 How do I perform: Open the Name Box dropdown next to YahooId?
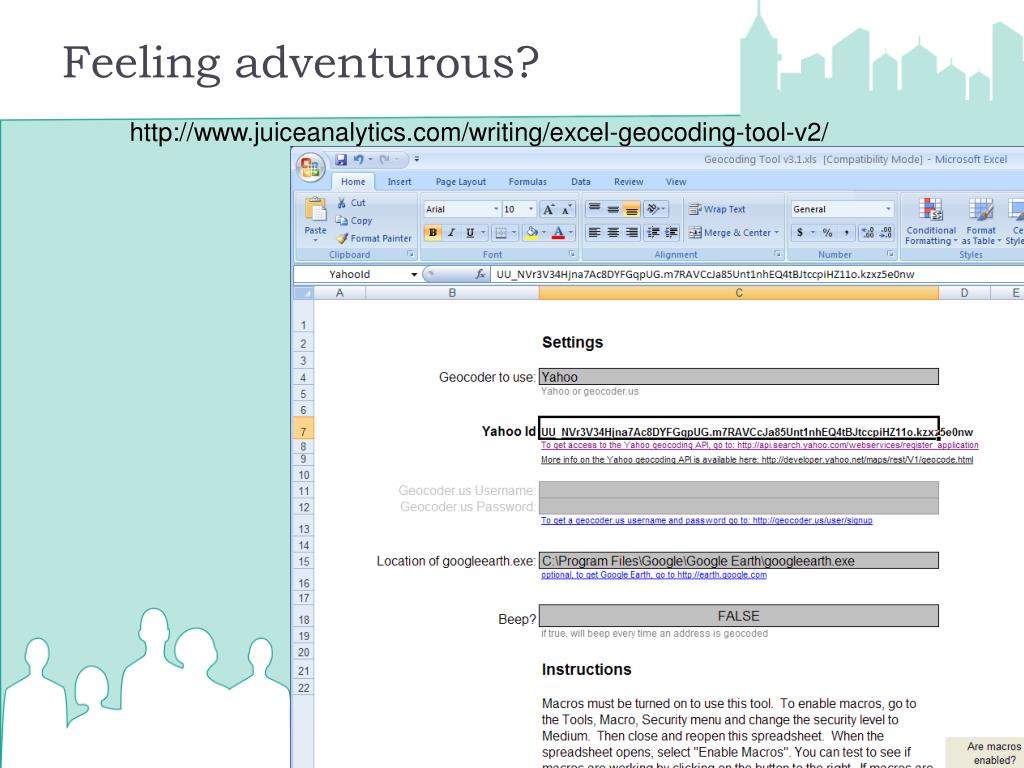tap(413, 274)
